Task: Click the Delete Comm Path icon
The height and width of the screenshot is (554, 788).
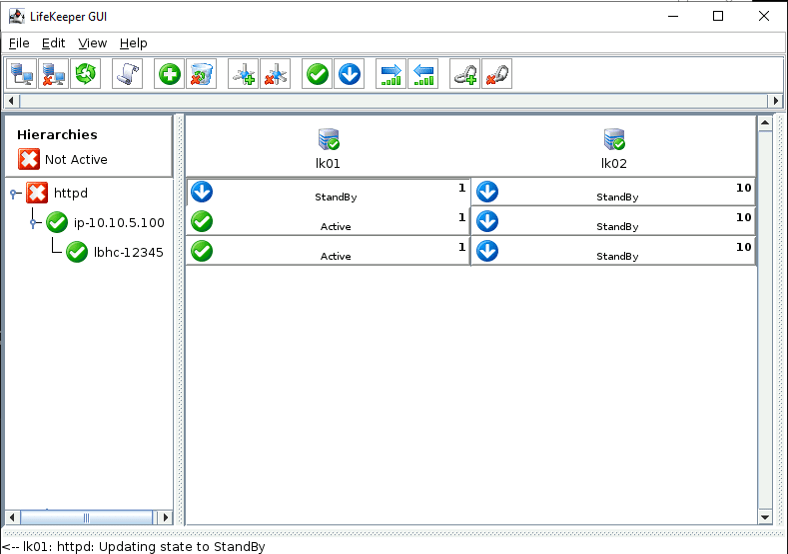Action: point(275,74)
